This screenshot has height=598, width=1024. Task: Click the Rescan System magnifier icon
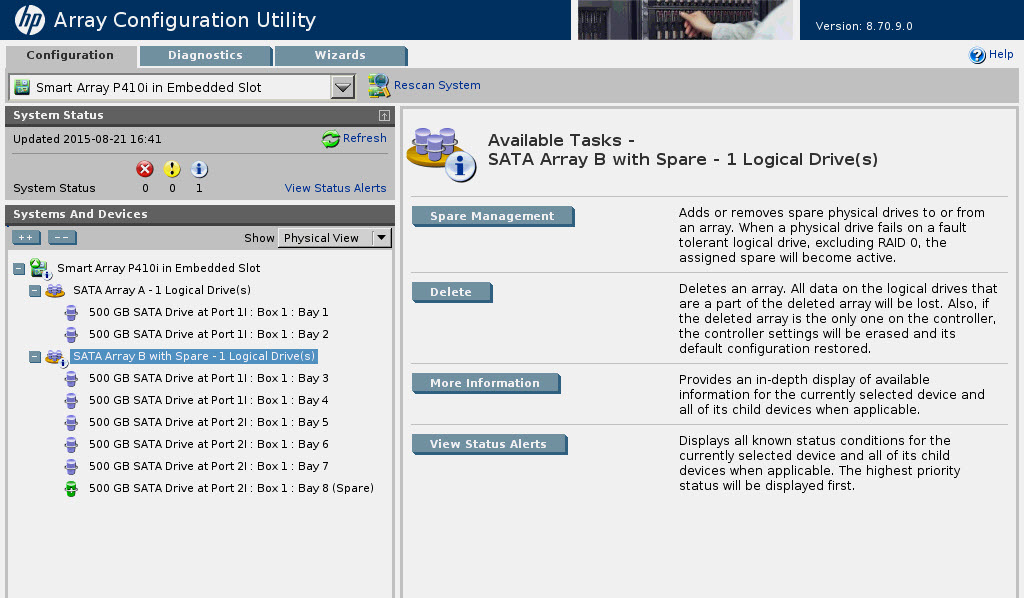coord(379,86)
